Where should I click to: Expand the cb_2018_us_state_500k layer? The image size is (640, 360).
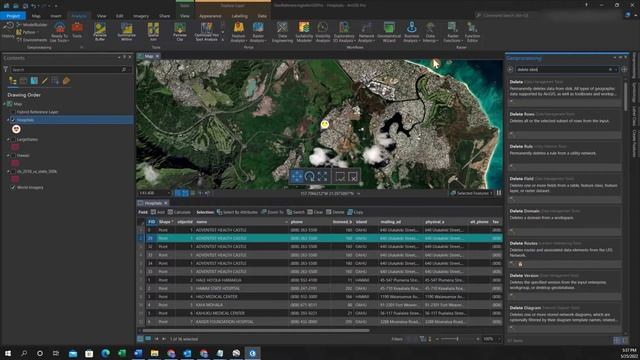click(x=8, y=171)
